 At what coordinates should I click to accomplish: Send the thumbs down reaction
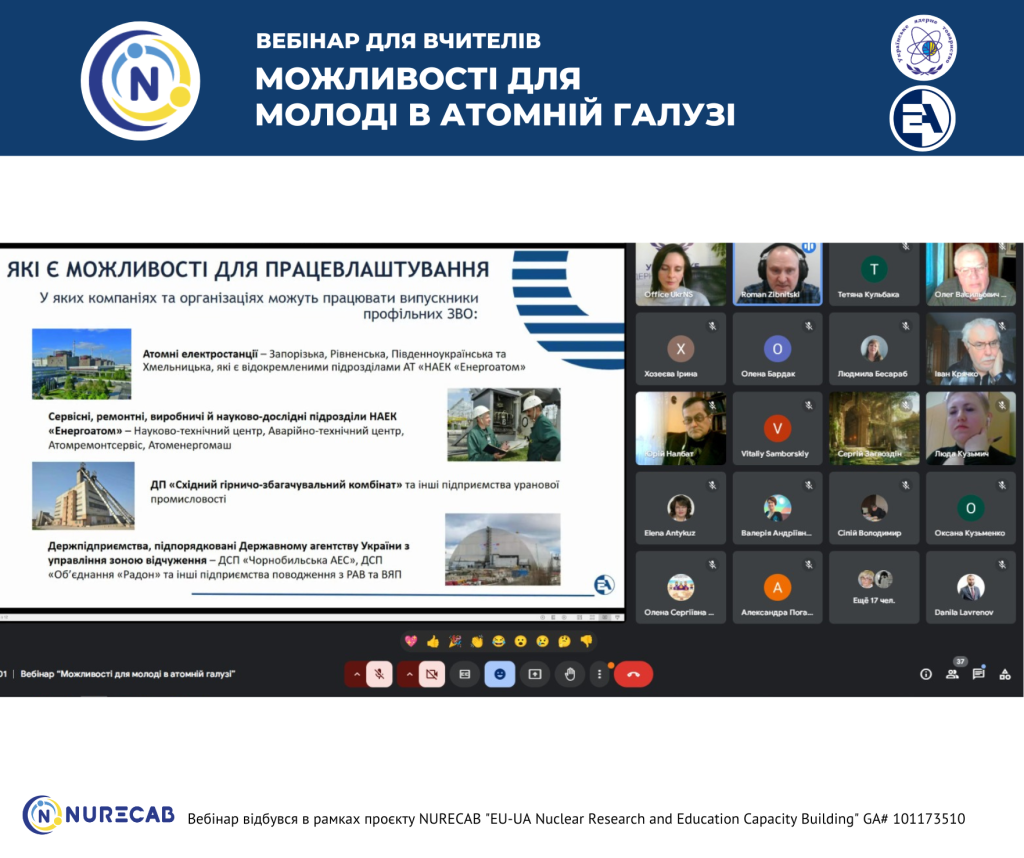[587, 641]
